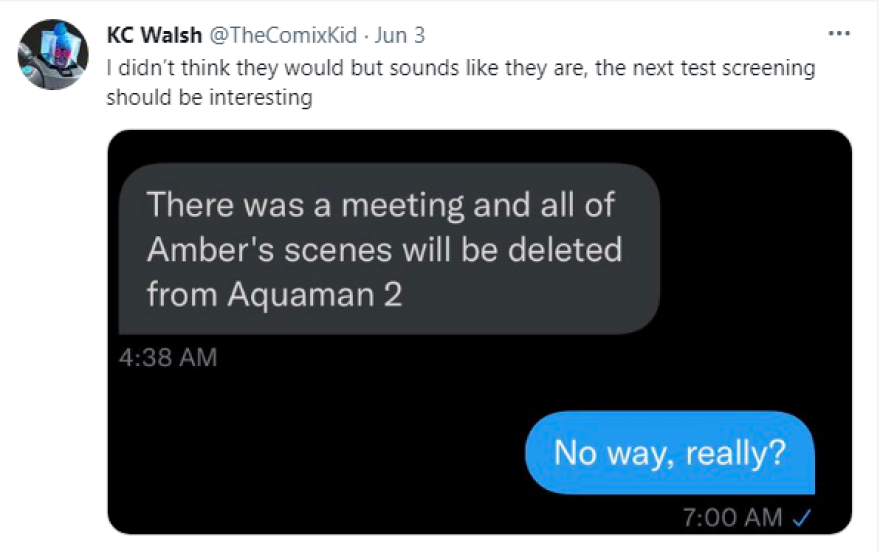The image size is (880, 552).
Task: Click "should be interesting" in the tweet
Action: tap(209, 98)
